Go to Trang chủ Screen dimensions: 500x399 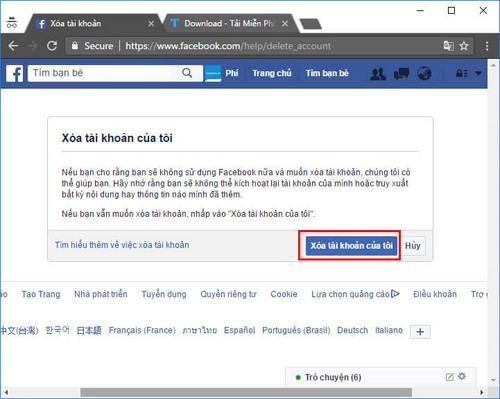click(x=272, y=73)
